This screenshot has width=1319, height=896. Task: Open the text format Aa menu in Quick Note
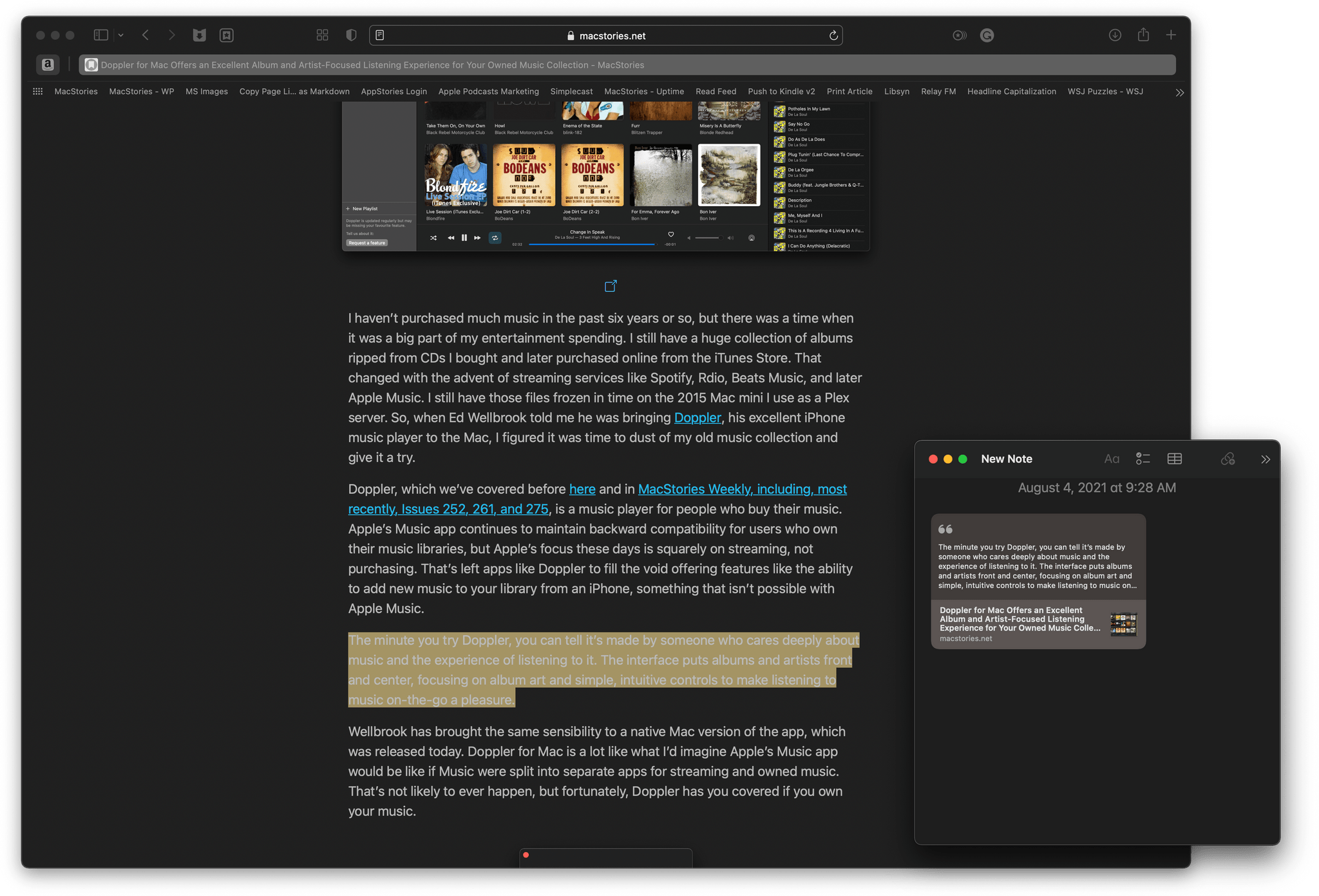1112,459
